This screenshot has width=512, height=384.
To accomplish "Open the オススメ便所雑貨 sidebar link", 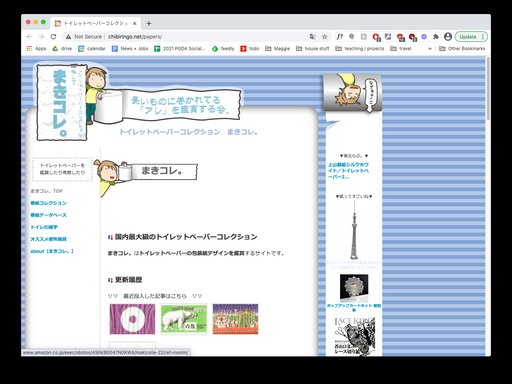I will (48, 239).
